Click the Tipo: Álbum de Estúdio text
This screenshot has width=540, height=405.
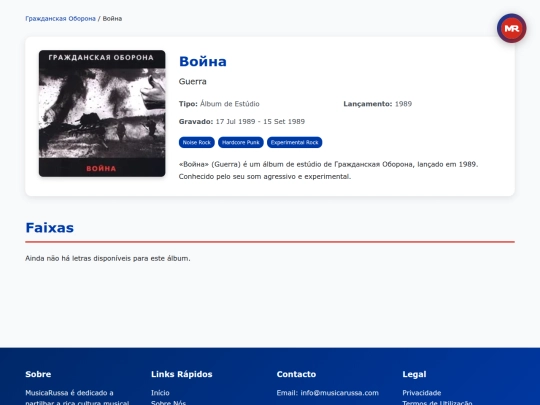point(219,104)
